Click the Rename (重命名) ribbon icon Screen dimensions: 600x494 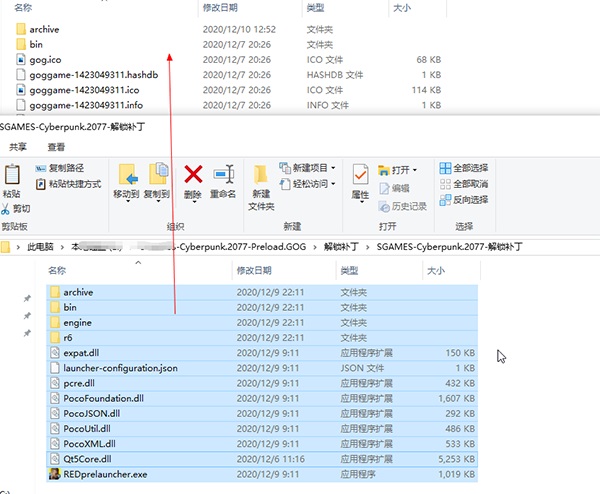coord(223,177)
